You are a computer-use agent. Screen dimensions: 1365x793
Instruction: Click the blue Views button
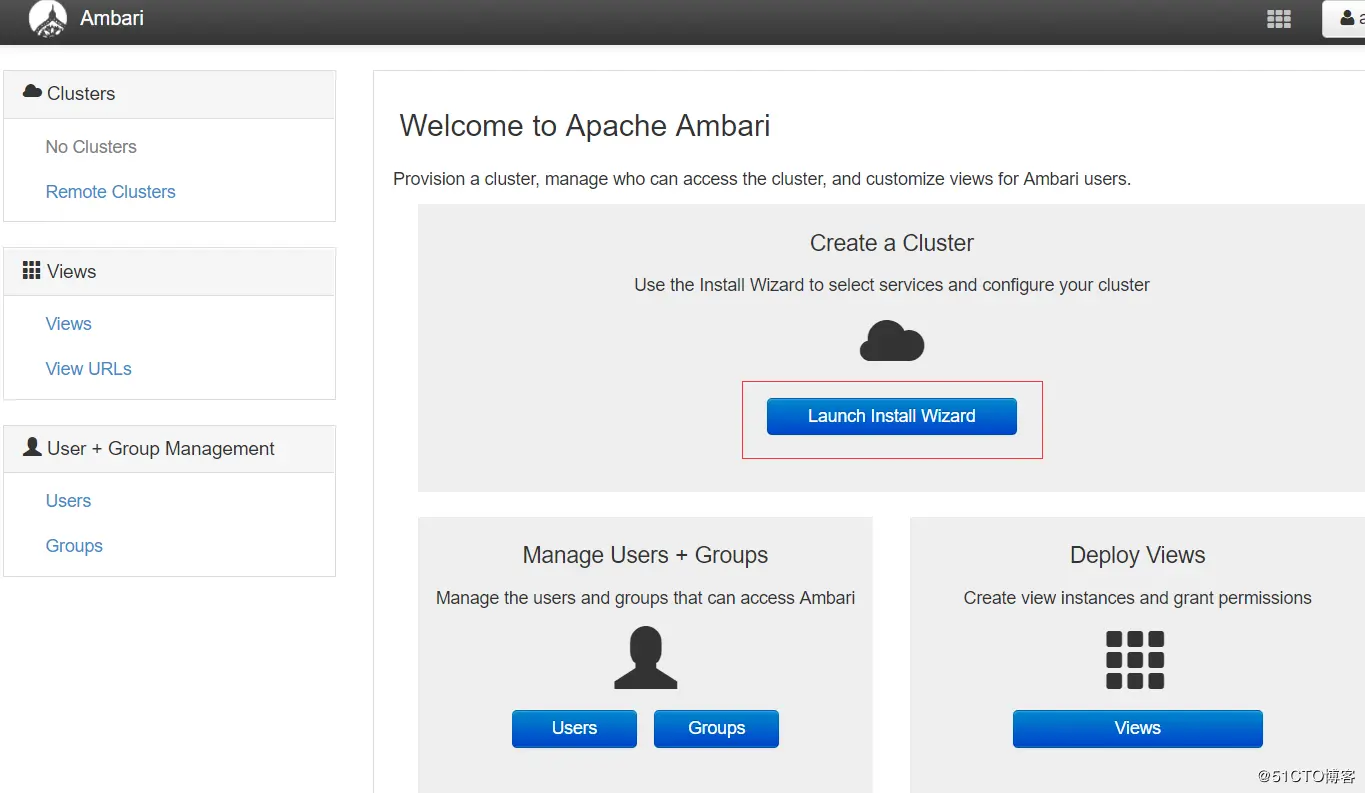pyautogui.click(x=1137, y=728)
